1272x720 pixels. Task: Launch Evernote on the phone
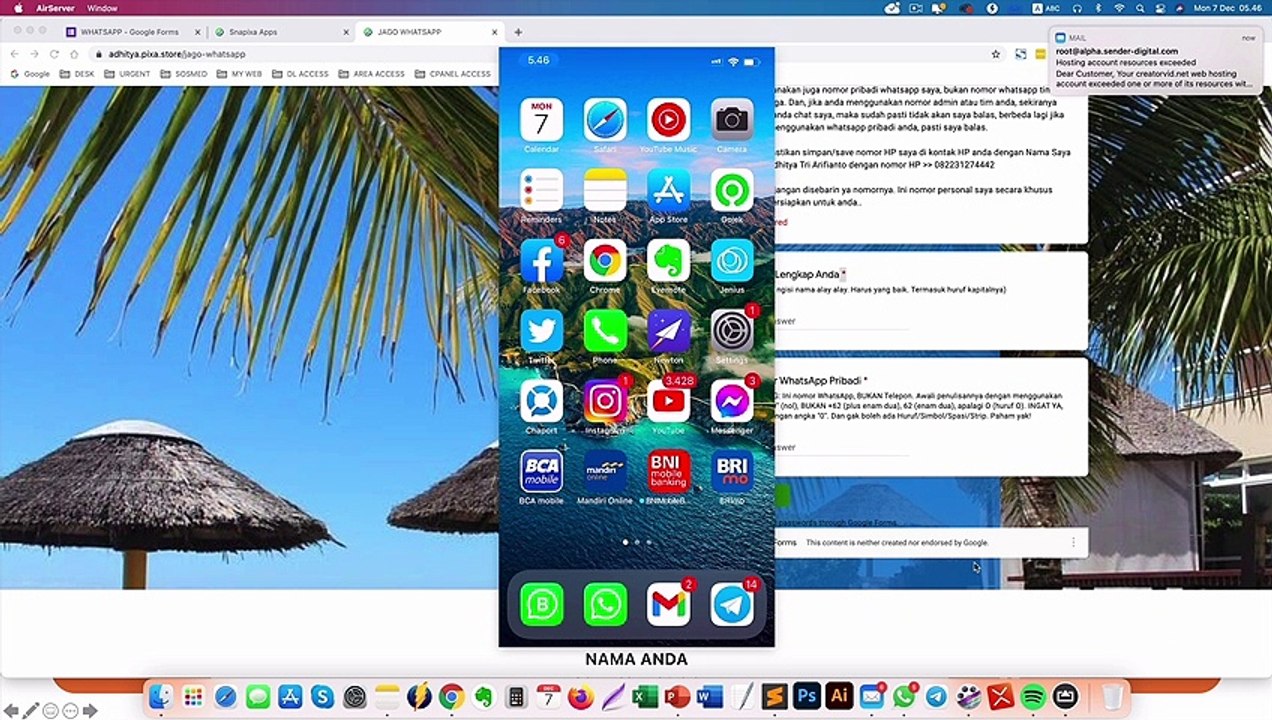[x=669, y=261]
